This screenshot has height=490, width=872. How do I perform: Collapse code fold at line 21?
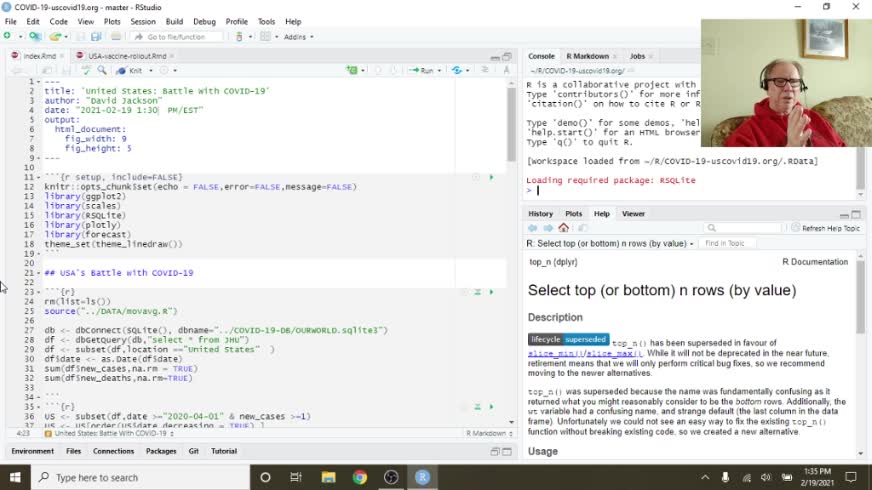(38, 273)
